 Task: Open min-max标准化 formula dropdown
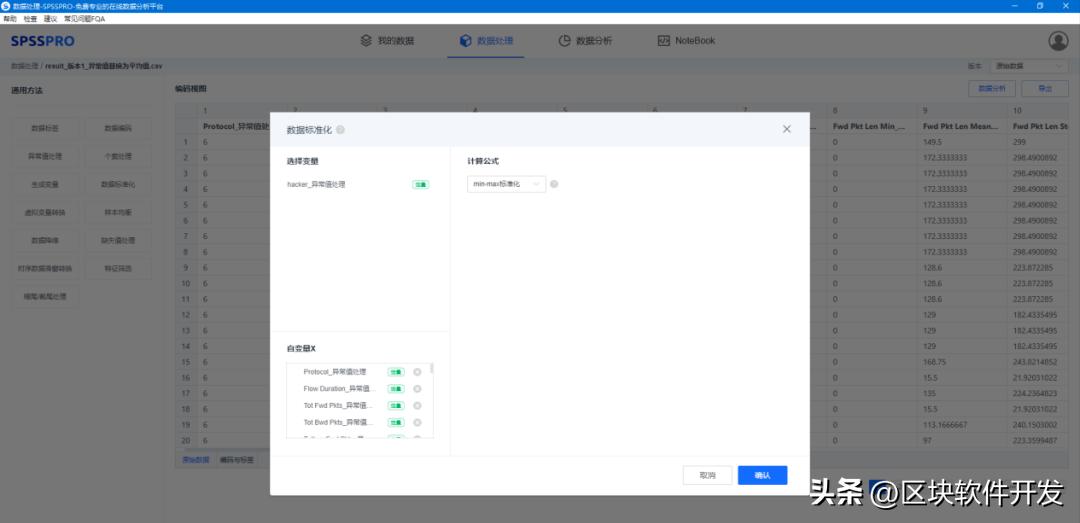tap(506, 184)
